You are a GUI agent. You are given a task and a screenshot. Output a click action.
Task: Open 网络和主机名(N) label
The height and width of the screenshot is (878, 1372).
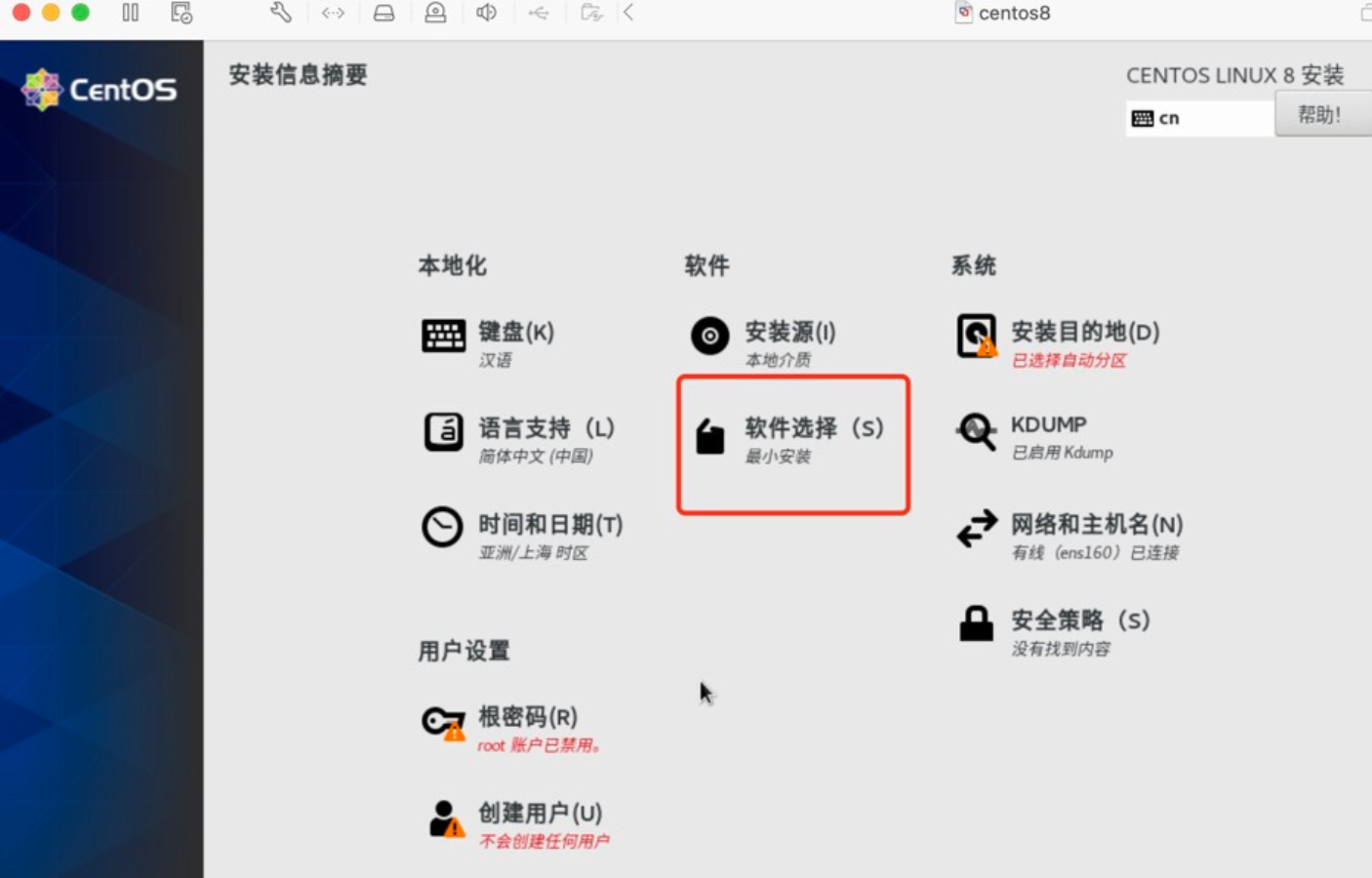coord(1097,524)
